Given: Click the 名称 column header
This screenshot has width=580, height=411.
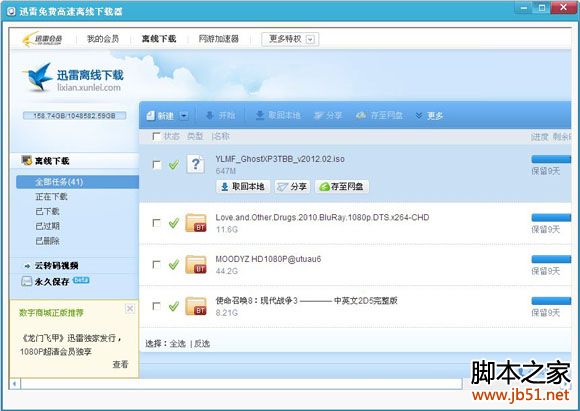Looking at the screenshot, I should click(x=221, y=137).
